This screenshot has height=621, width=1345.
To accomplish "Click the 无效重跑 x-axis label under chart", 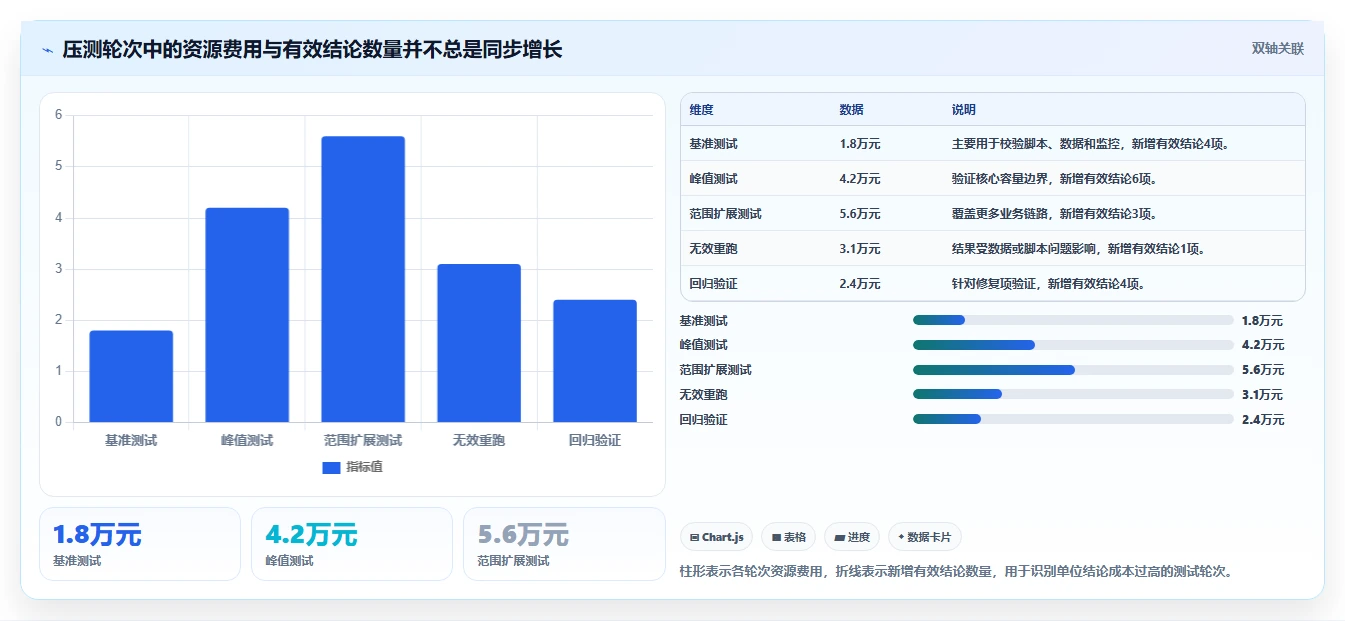I will (x=479, y=440).
